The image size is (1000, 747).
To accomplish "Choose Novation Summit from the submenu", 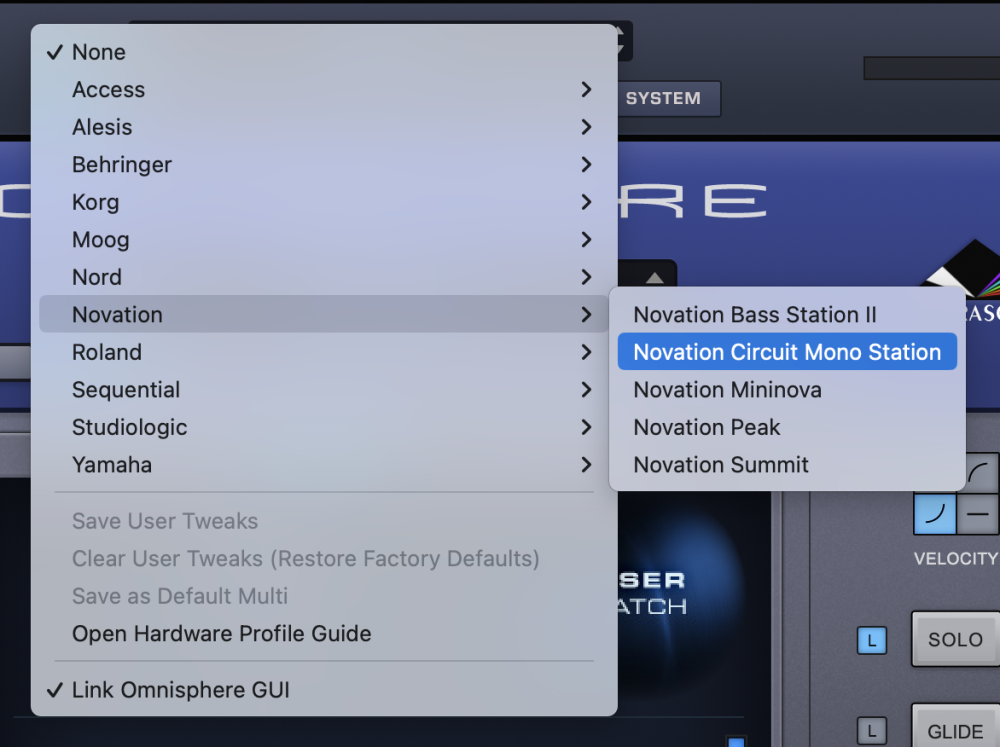I will pos(720,465).
